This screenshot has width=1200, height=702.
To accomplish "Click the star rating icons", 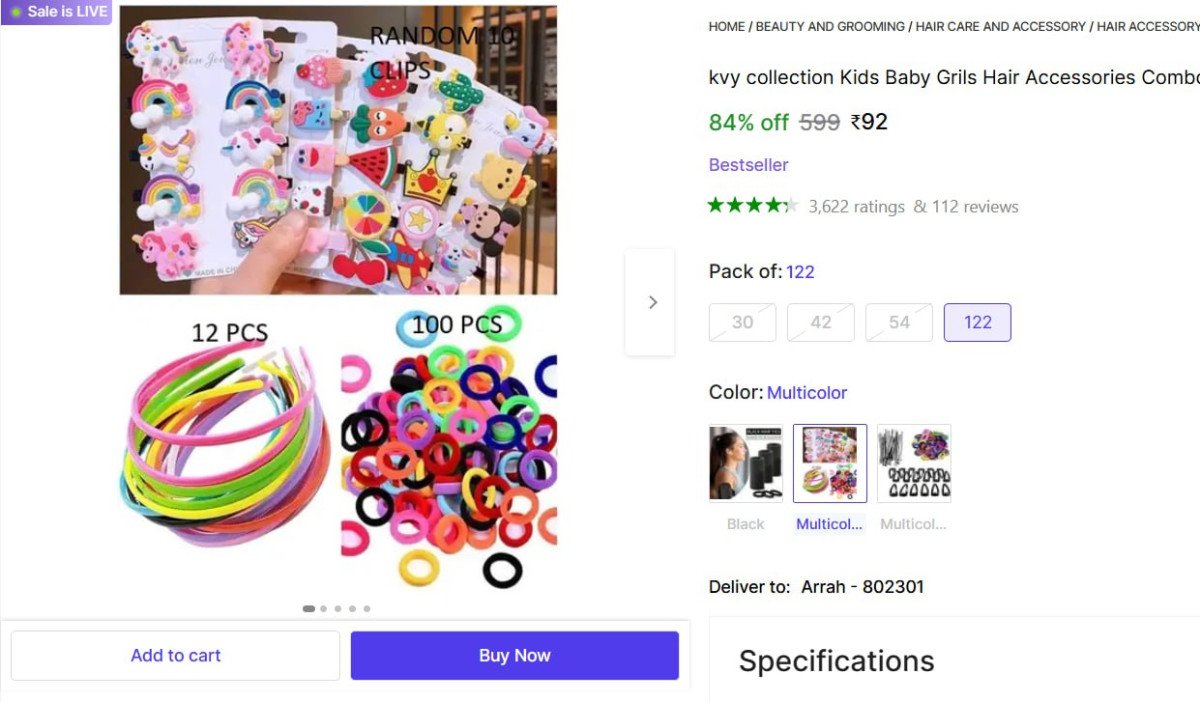I will (752, 206).
